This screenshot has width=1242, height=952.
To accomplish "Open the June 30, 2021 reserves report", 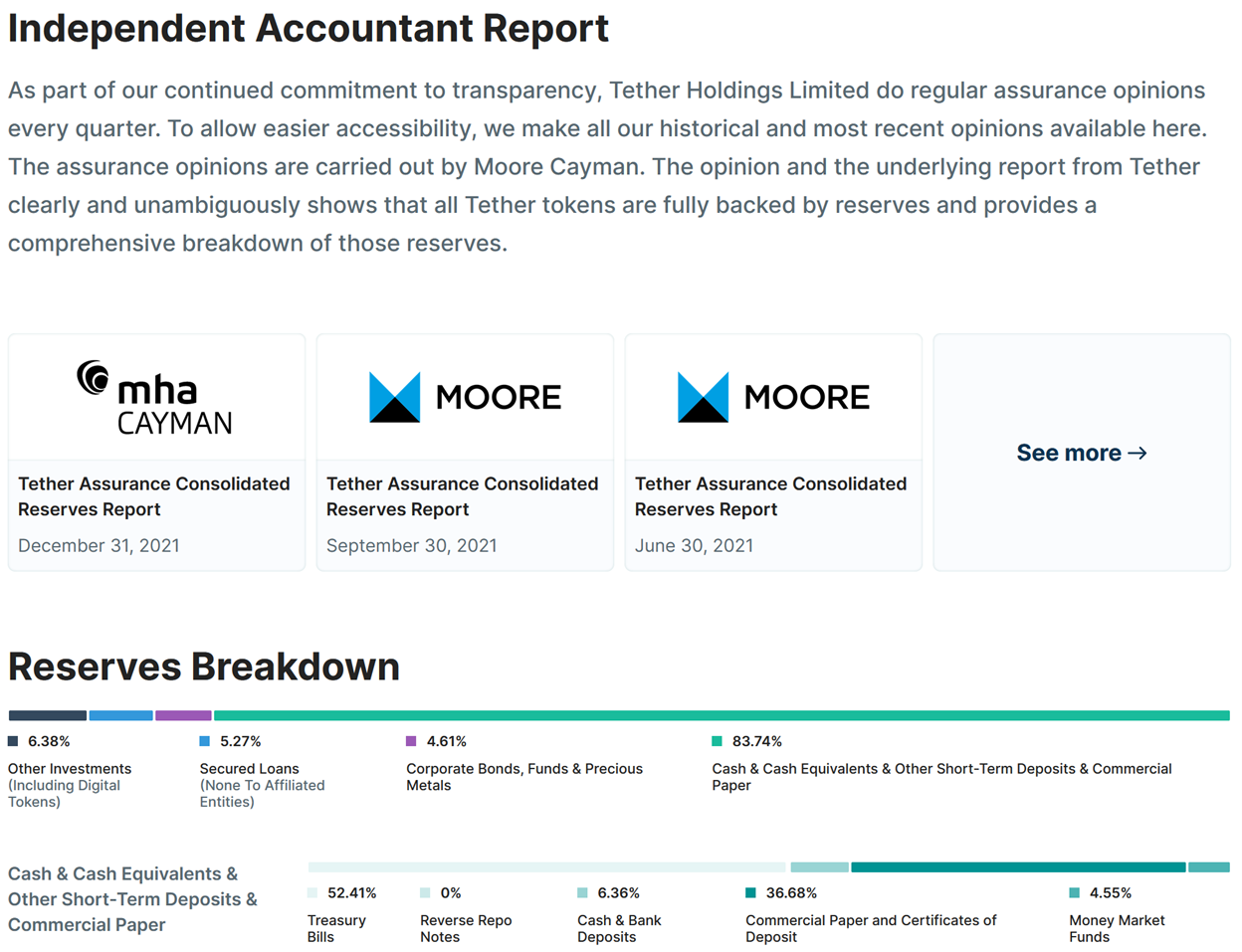I will point(771,496).
